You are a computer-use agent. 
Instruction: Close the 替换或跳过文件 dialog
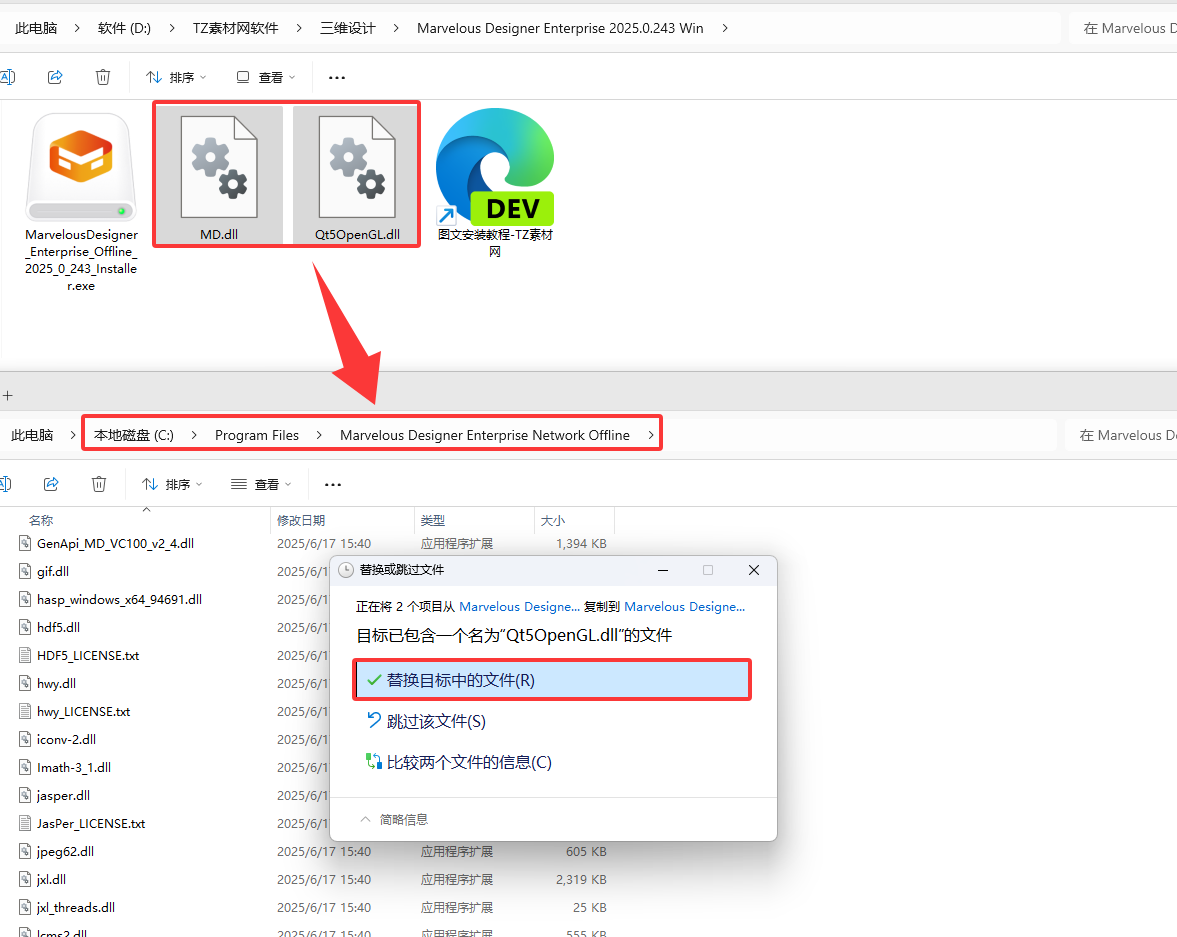(754, 570)
